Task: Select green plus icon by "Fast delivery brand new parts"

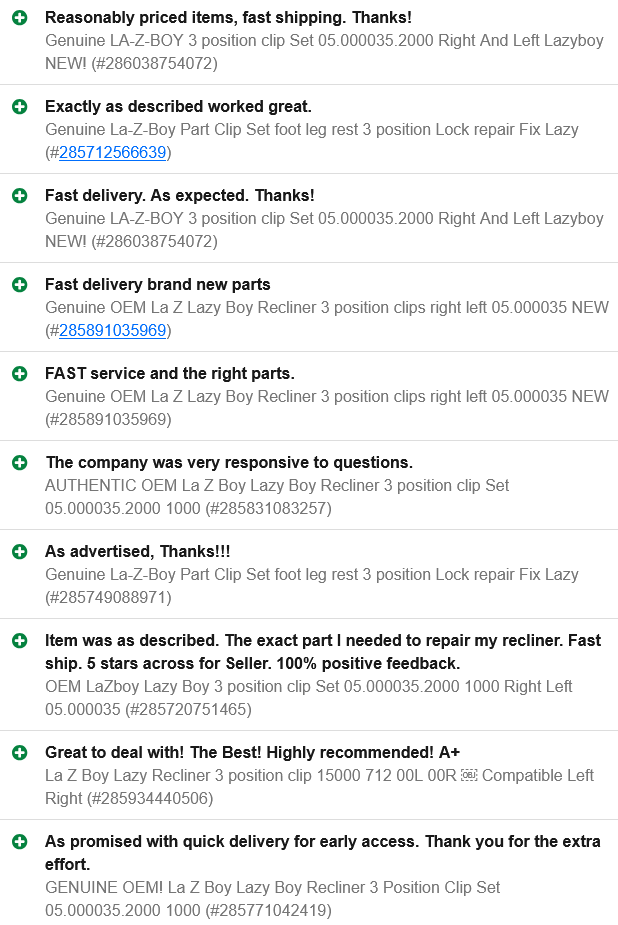Action: [19, 285]
